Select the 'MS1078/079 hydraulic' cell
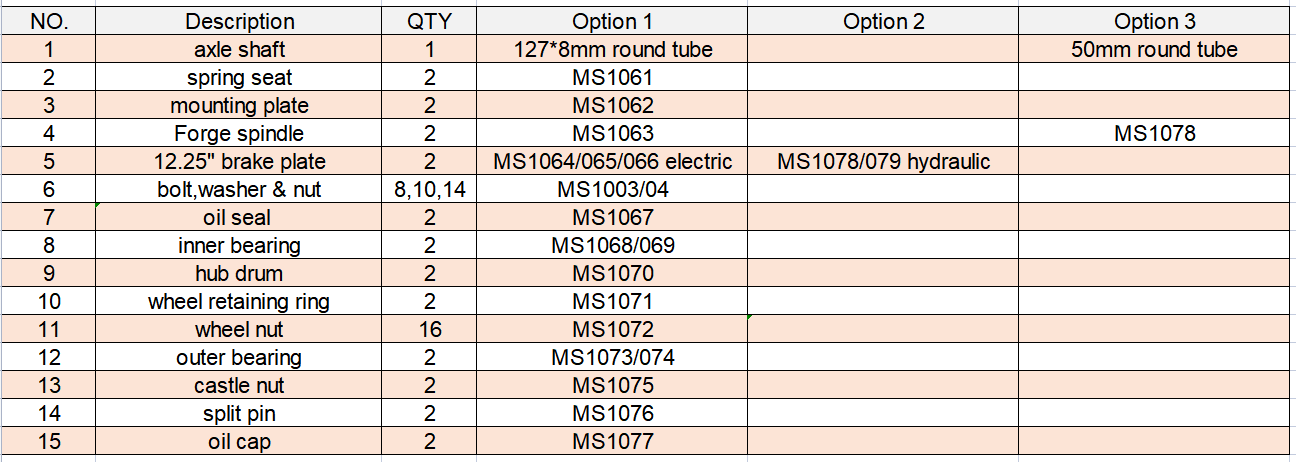Image resolution: width=1296 pixels, height=462 pixels. (x=883, y=161)
